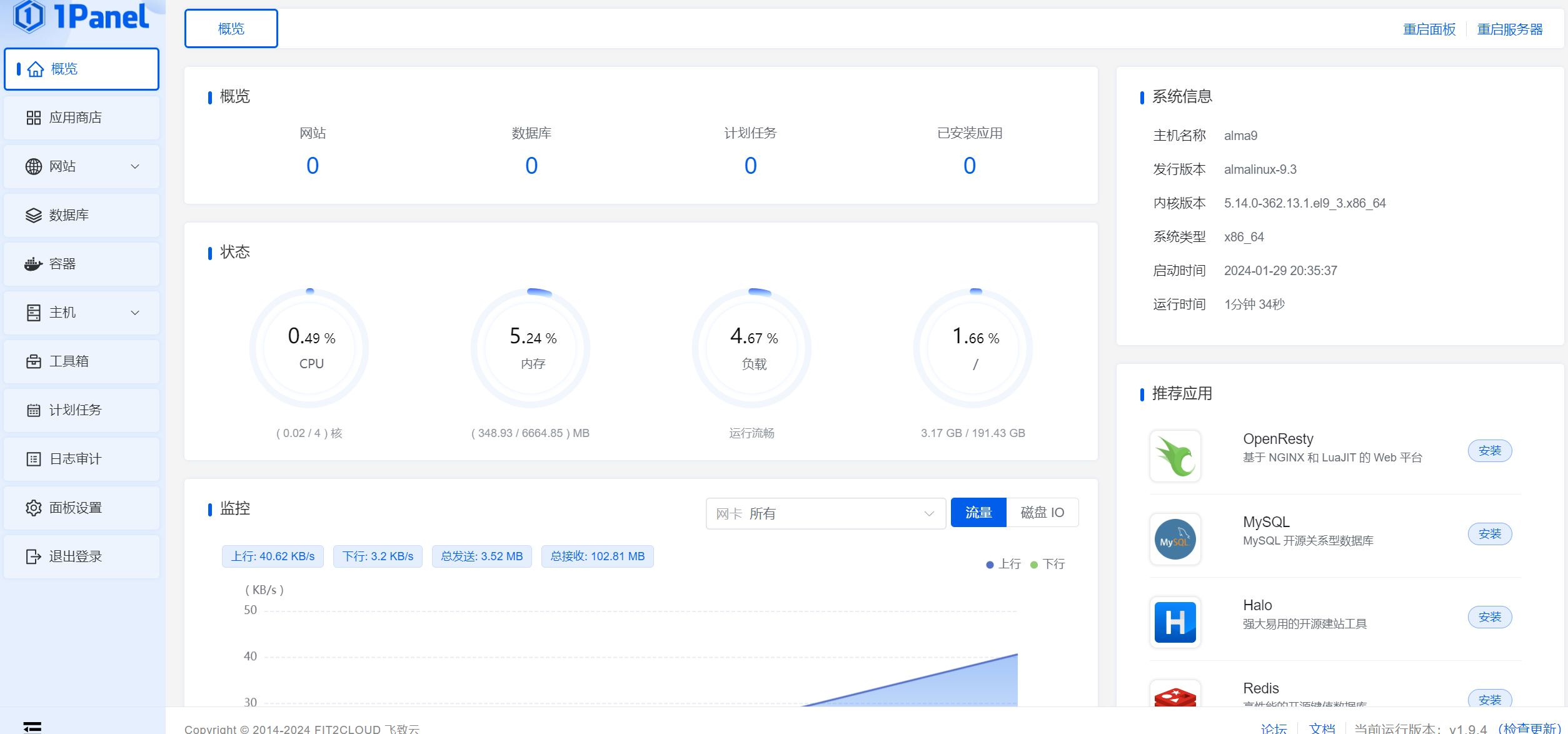The height and width of the screenshot is (734, 1568).
Task: Click the 数据库 layers icon
Action: coord(34,215)
